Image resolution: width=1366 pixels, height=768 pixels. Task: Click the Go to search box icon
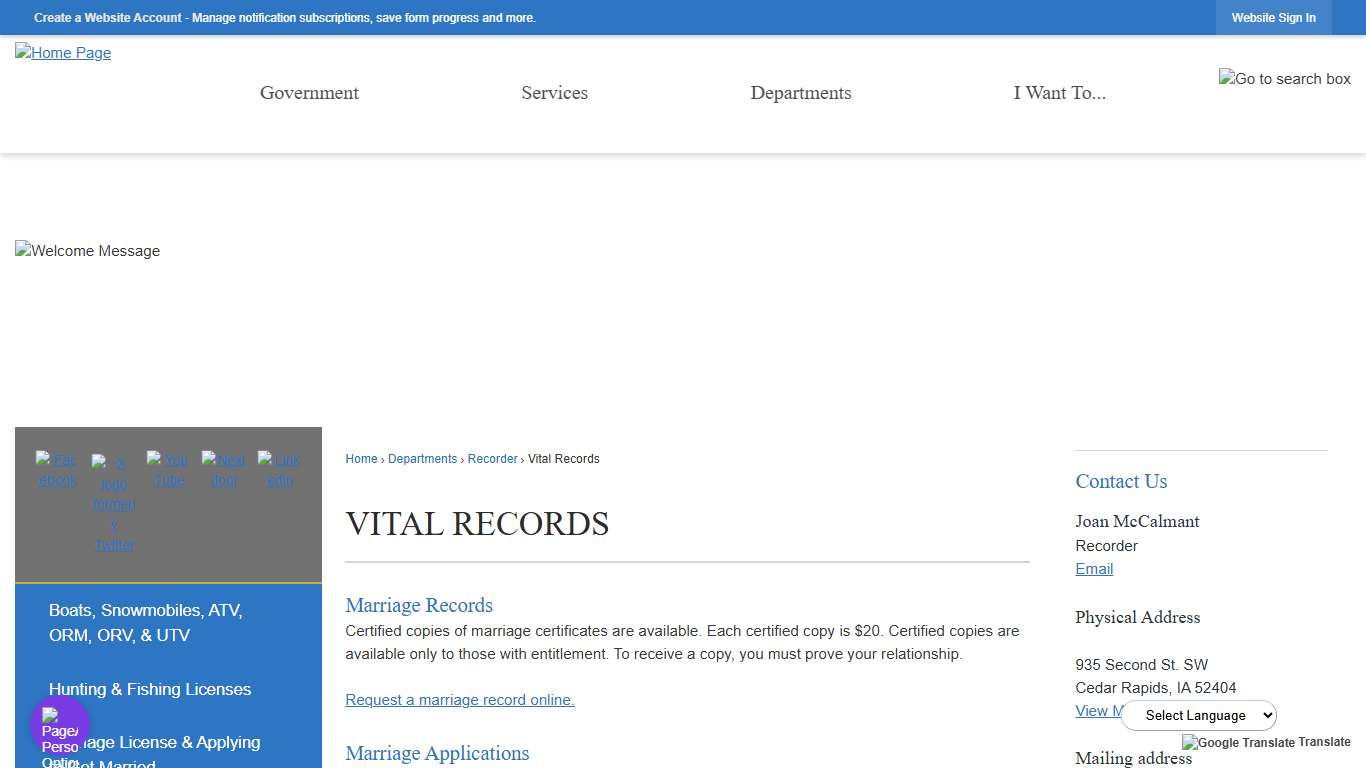[1285, 79]
